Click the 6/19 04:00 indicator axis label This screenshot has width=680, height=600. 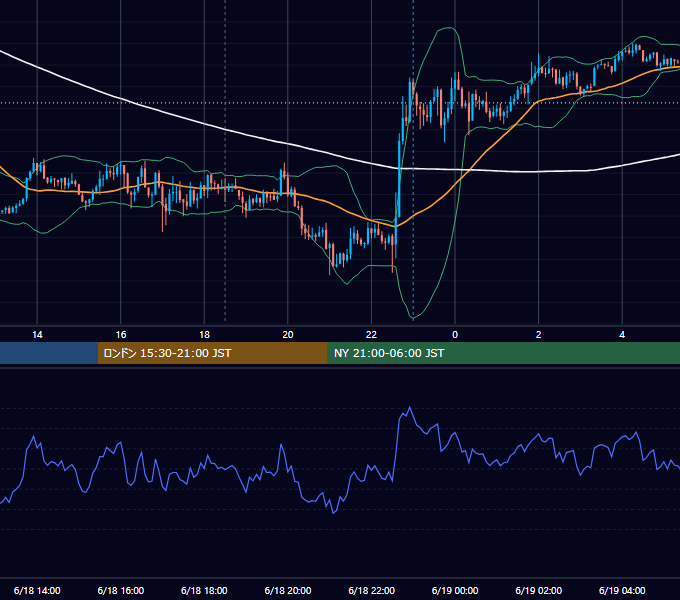622,590
